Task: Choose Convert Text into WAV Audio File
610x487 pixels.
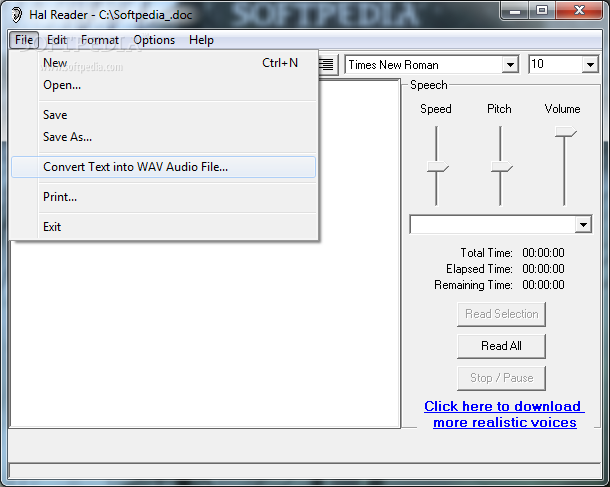Action: pos(163,167)
